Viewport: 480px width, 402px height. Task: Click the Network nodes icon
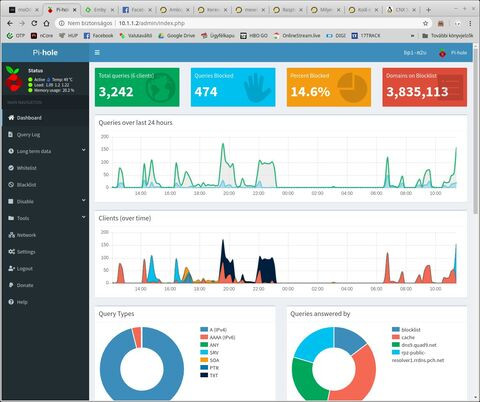pyautogui.click(x=11, y=235)
